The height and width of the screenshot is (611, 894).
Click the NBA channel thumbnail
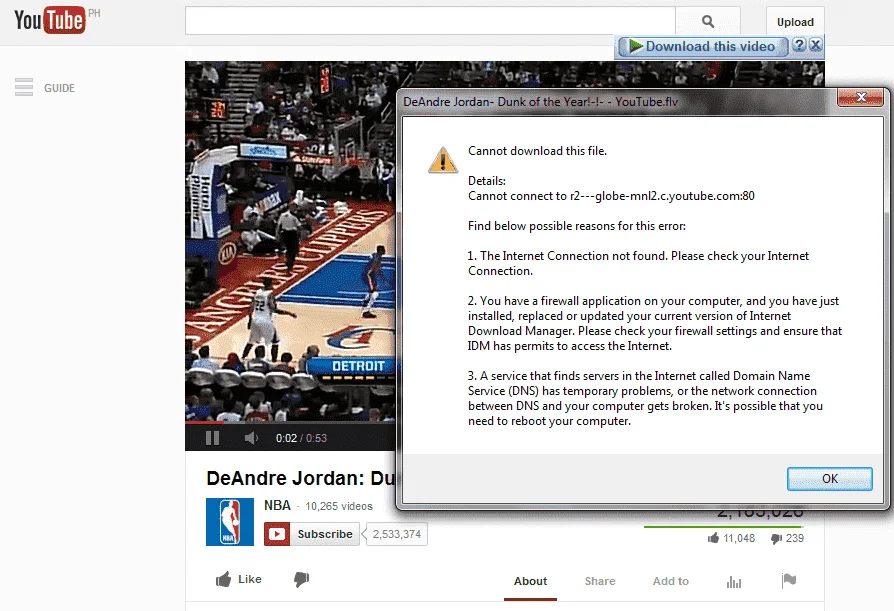230,522
